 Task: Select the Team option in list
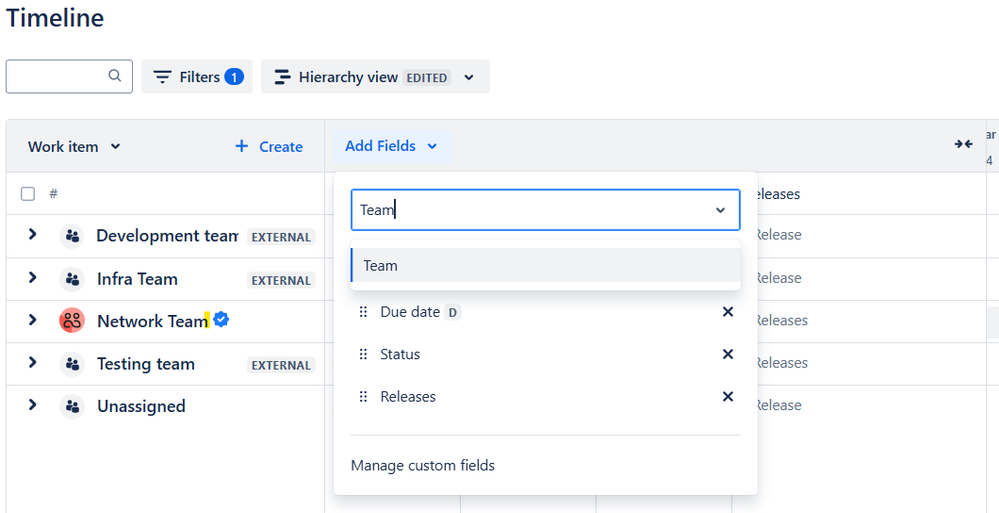[x=545, y=266]
